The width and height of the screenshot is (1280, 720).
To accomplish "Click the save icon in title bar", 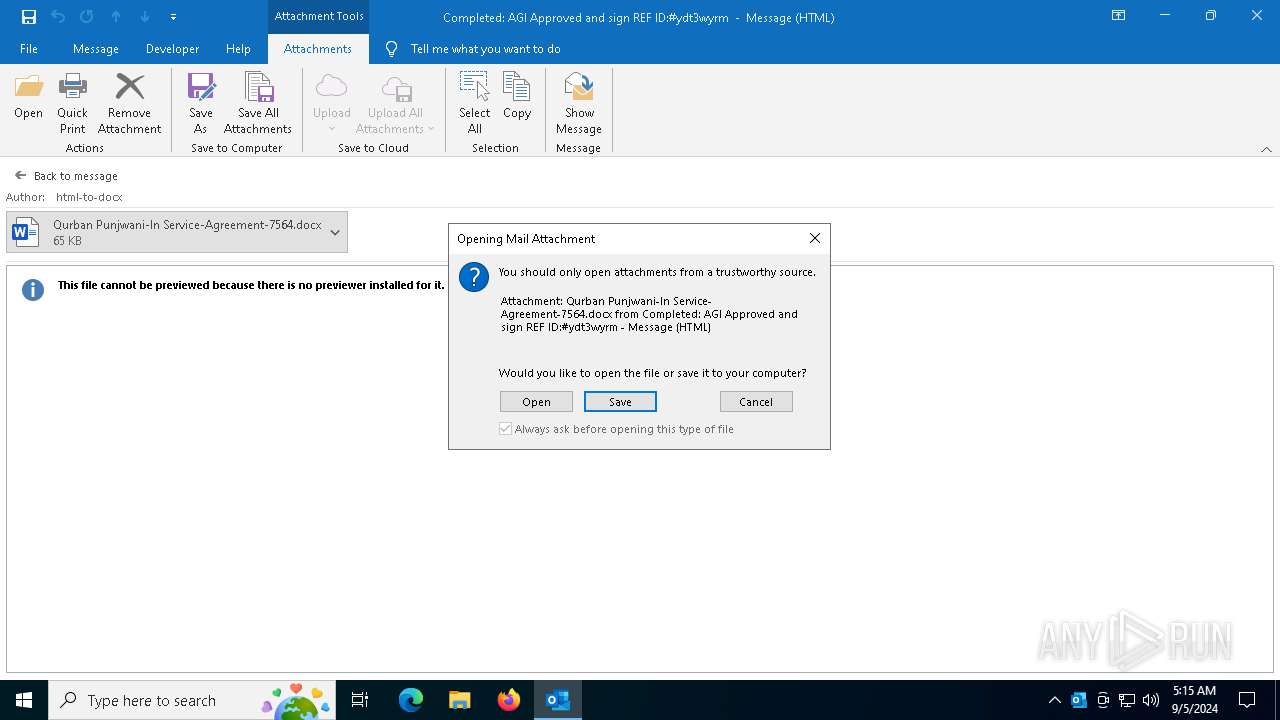I will [29, 17].
